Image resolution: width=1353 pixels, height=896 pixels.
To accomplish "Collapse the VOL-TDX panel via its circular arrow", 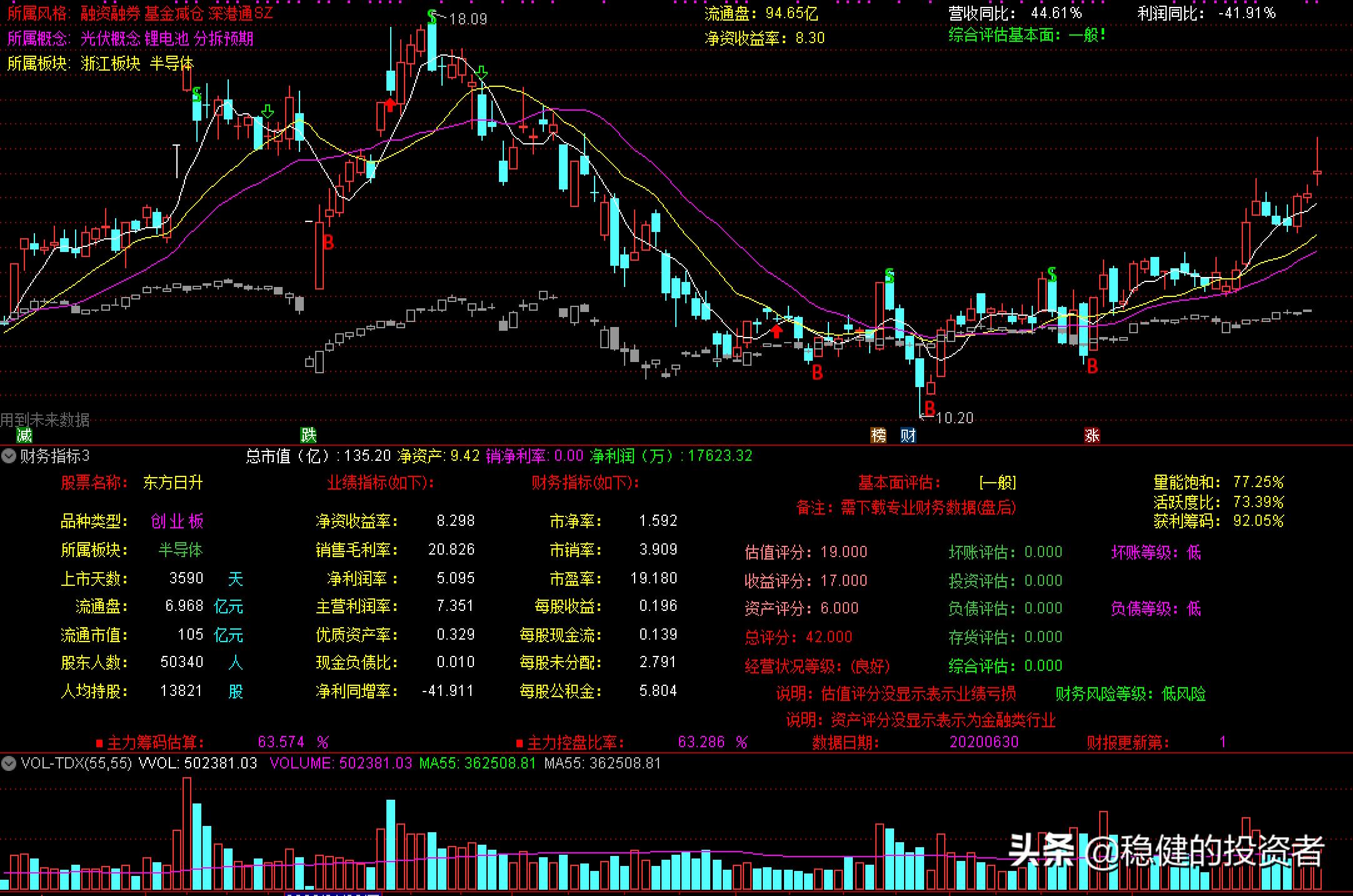I will [9, 763].
